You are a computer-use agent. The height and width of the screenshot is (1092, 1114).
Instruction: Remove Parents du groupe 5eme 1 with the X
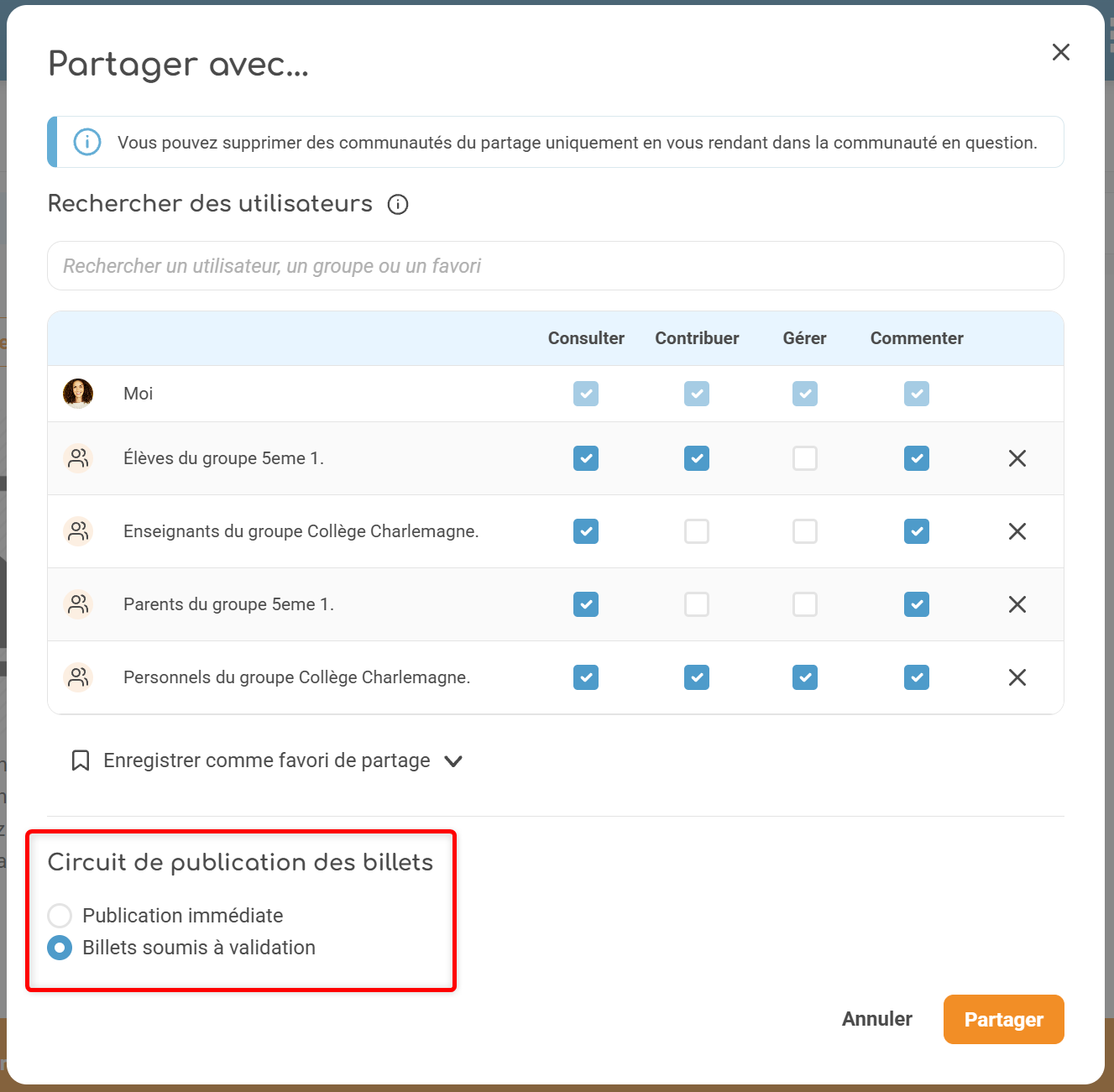pos(1017,604)
